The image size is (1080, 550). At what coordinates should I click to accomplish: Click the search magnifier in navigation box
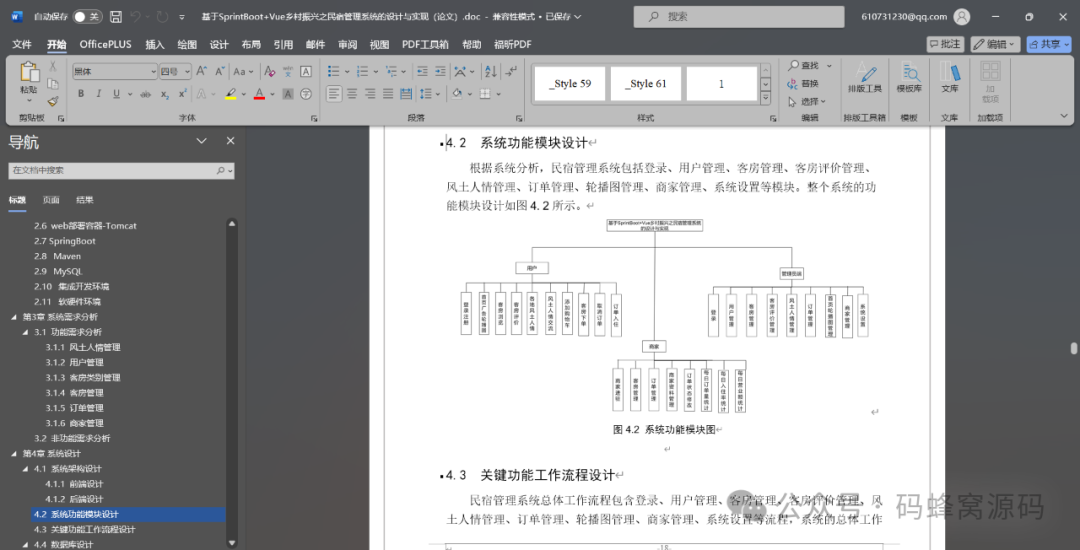coord(221,170)
